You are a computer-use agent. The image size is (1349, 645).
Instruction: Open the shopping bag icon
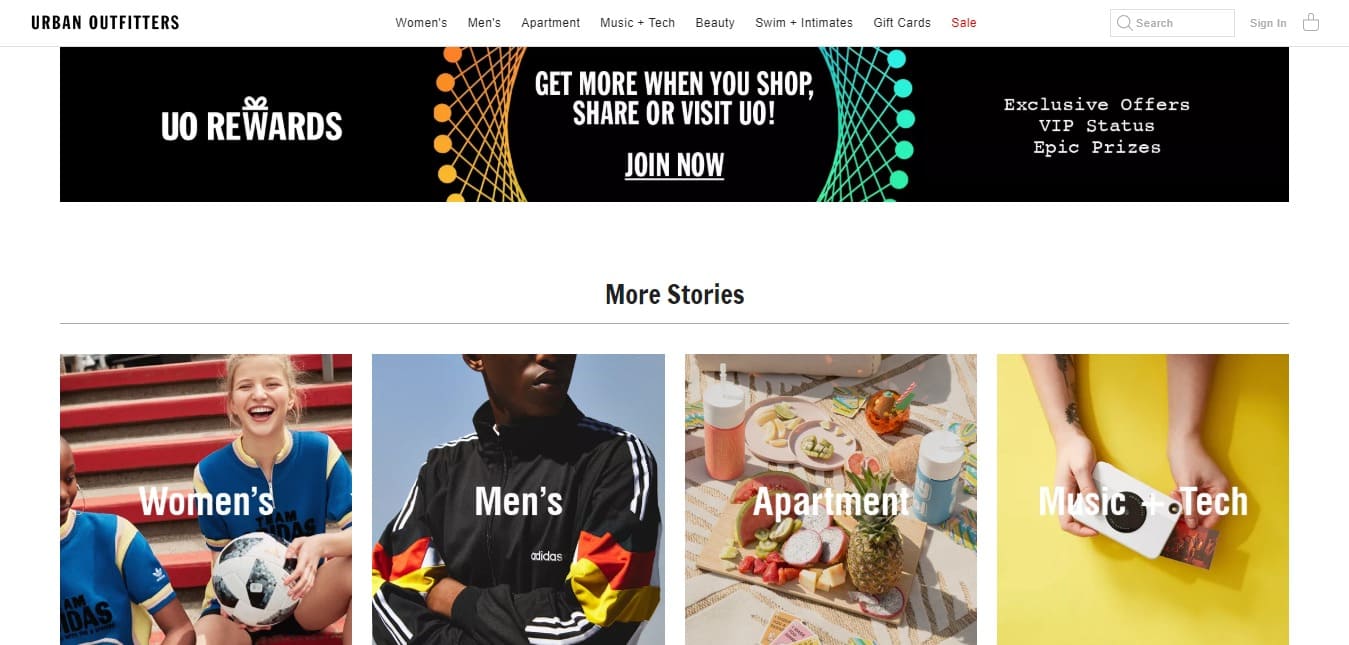tap(1311, 22)
